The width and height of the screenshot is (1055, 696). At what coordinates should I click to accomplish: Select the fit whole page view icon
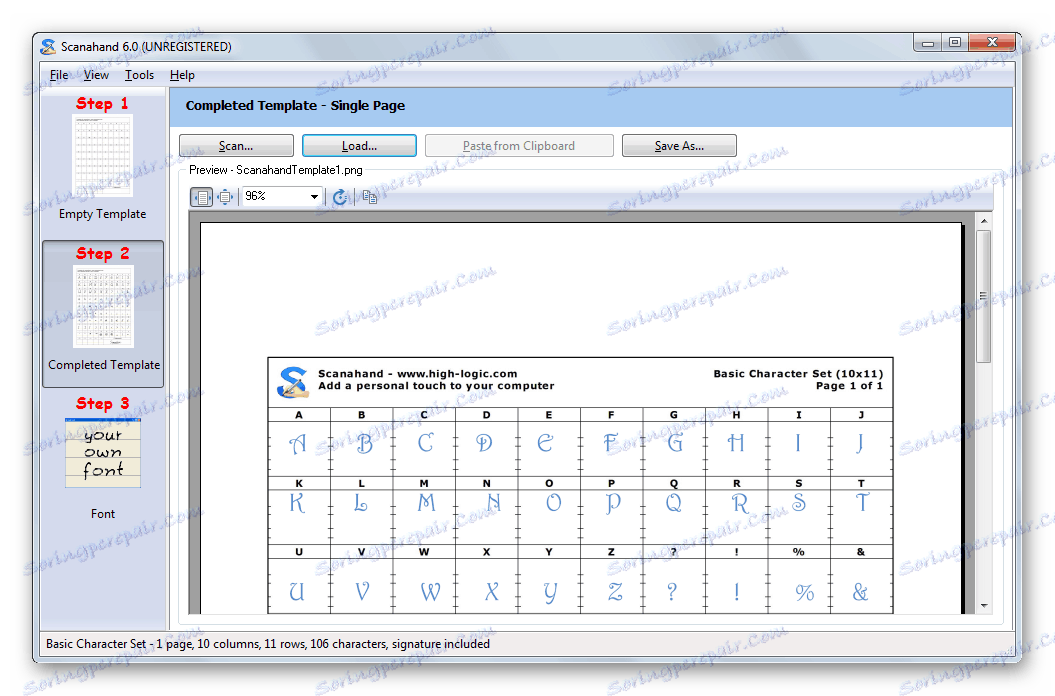225,197
